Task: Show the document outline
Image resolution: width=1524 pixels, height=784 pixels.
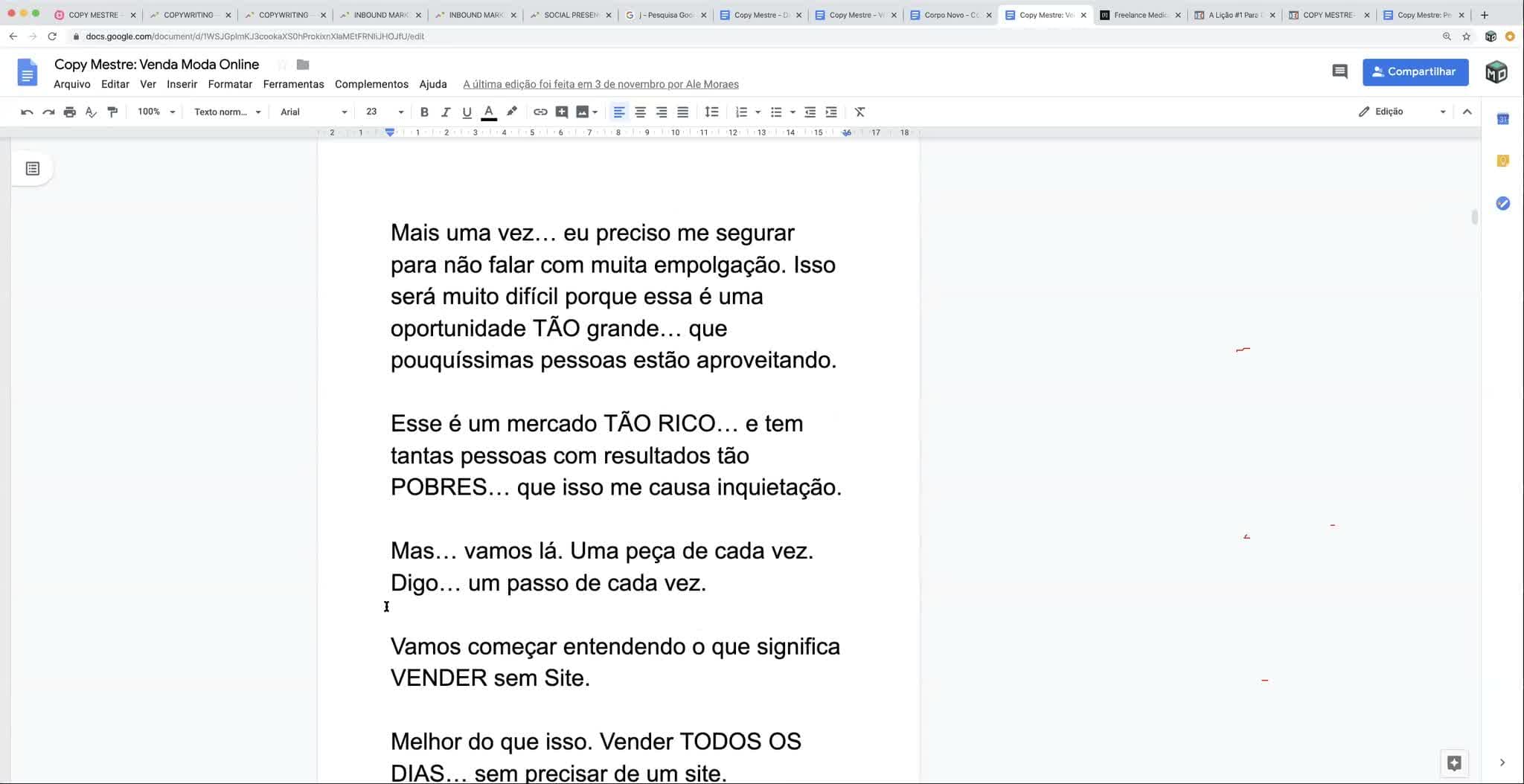Action: 32,169
